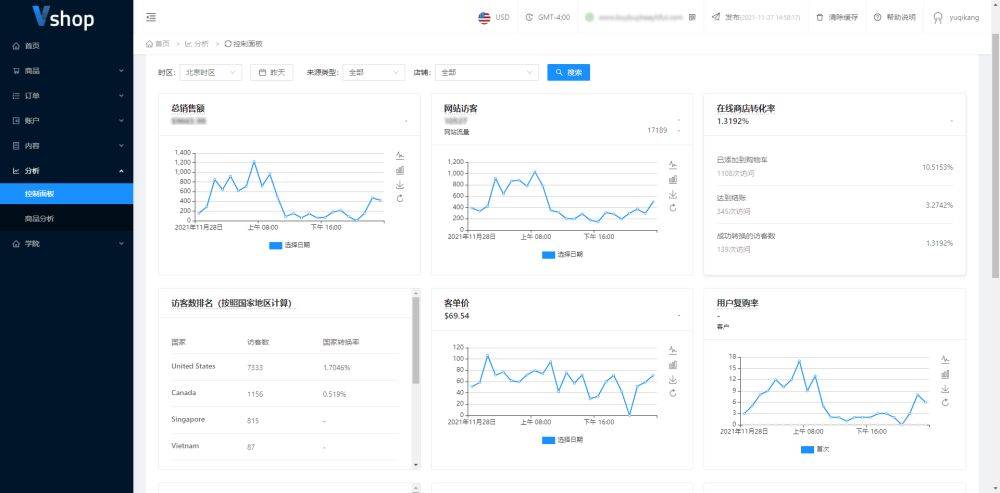The image size is (1000, 493).
Task: Click the United States row in visitor ranking
Action: (x=285, y=367)
